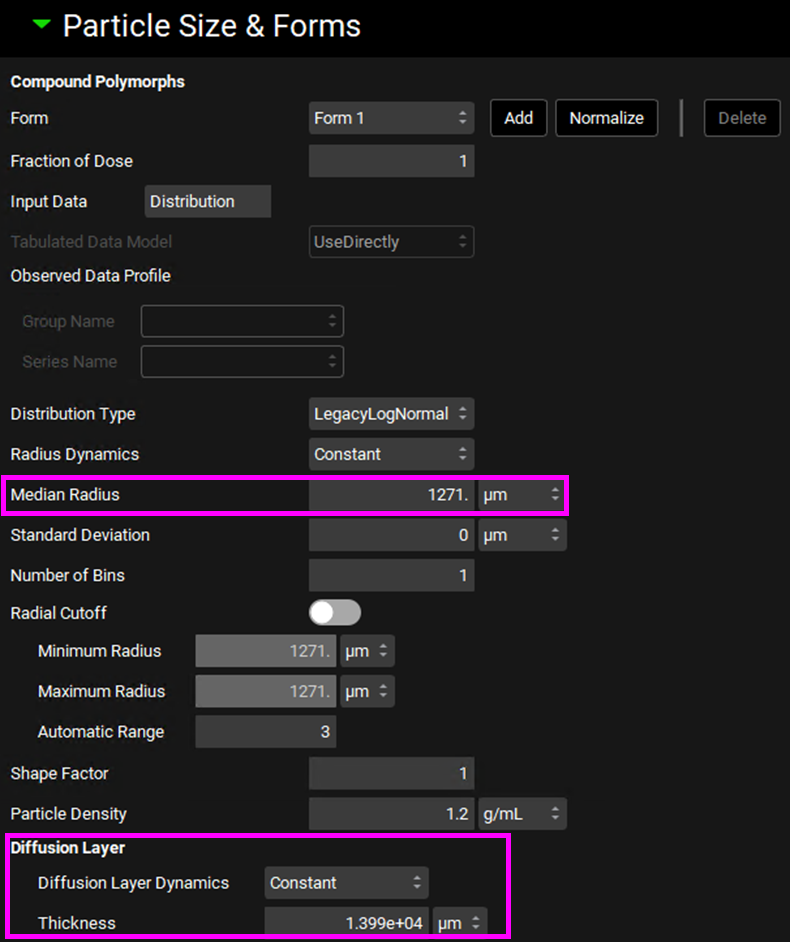Open the Series Name dropdown
Viewport: 790px width, 942px height.
pos(242,362)
